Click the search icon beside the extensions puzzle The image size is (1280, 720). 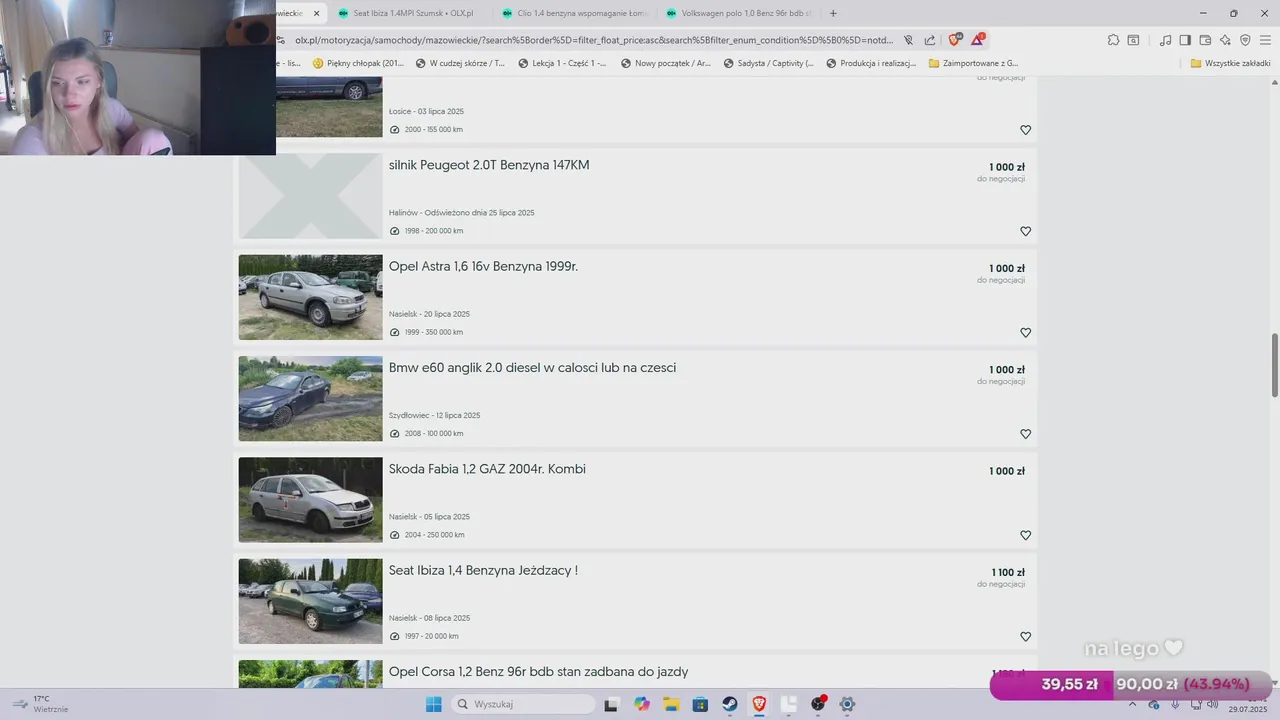[1133, 40]
